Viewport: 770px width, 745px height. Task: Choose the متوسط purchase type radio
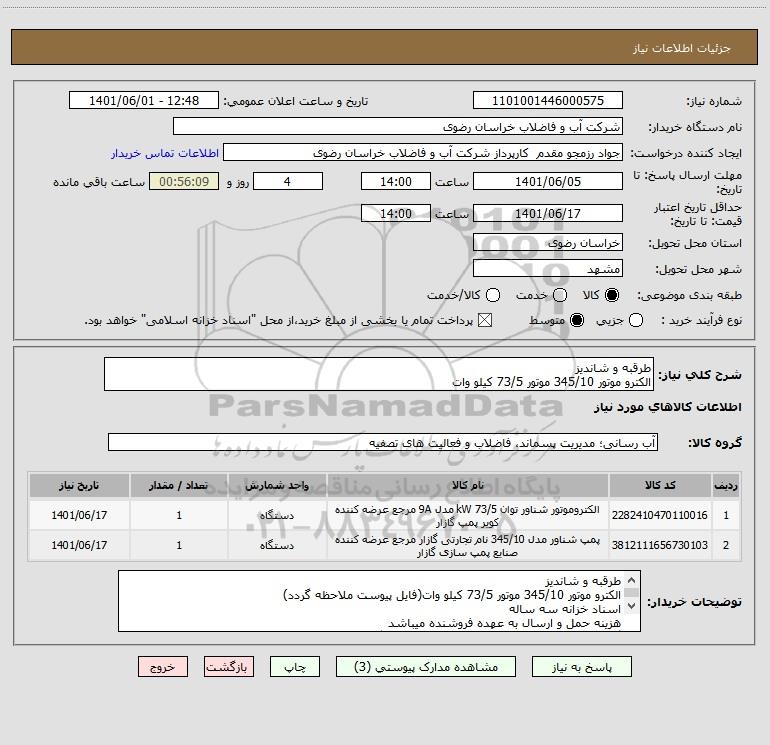click(577, 320)
